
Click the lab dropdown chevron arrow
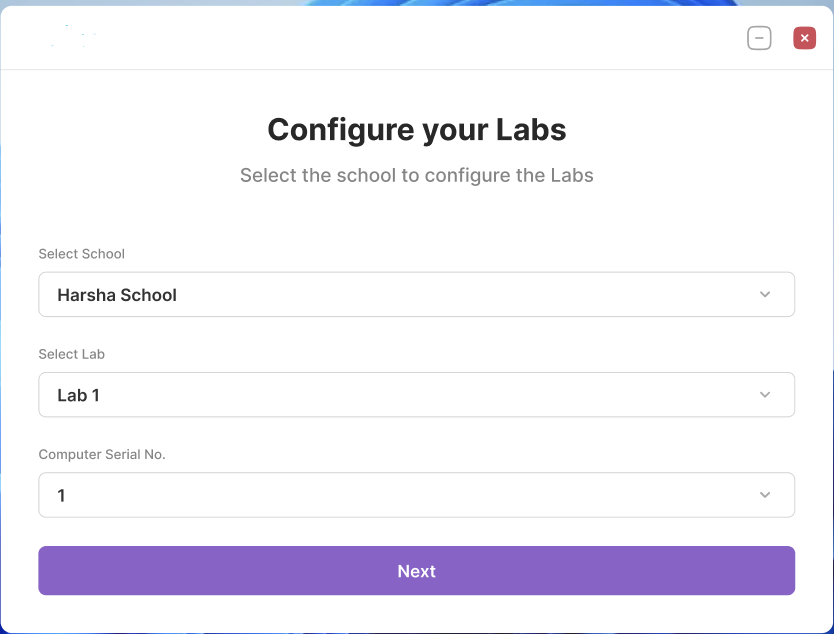coord(765,395)
